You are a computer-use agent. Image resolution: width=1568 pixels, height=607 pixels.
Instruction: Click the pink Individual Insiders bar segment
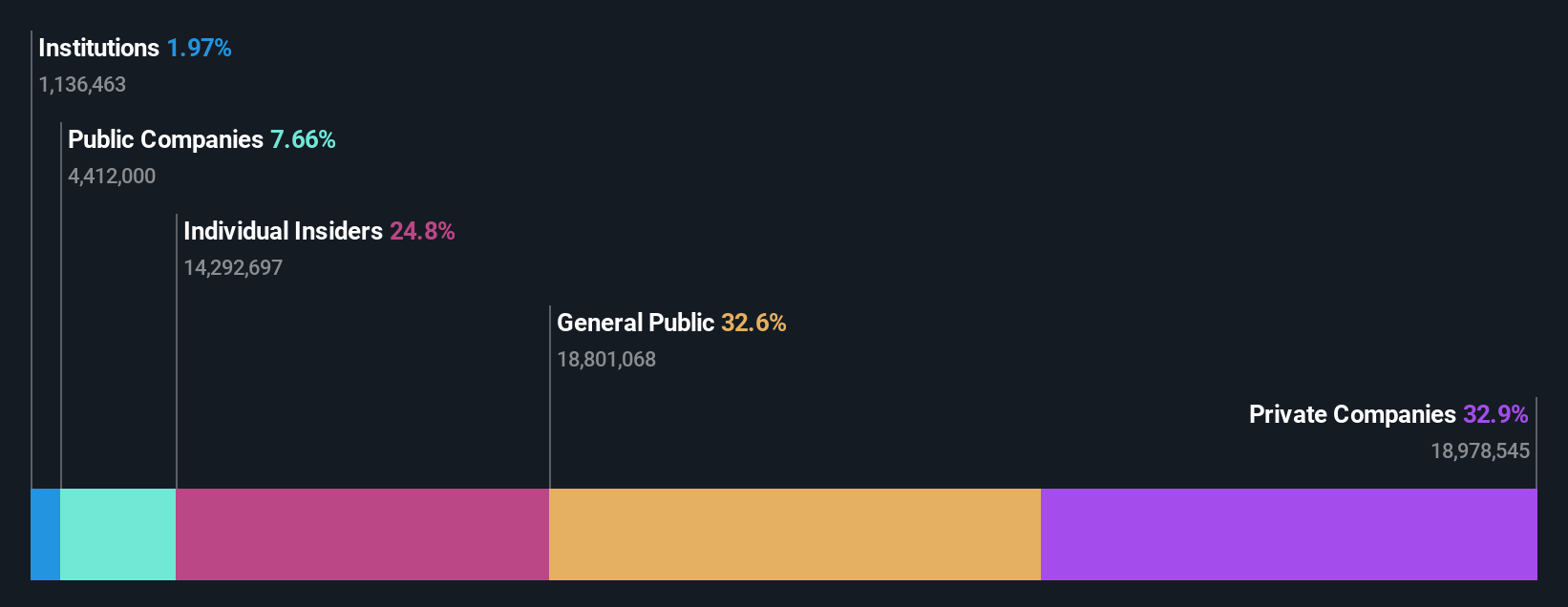pos(363,534)
